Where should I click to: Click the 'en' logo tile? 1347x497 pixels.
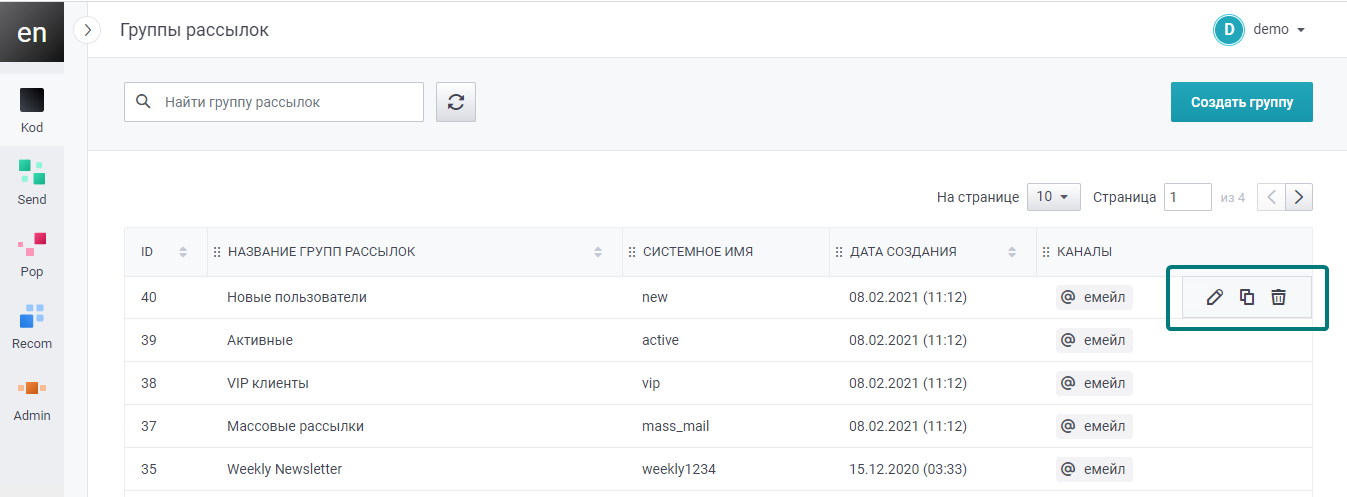32,32
